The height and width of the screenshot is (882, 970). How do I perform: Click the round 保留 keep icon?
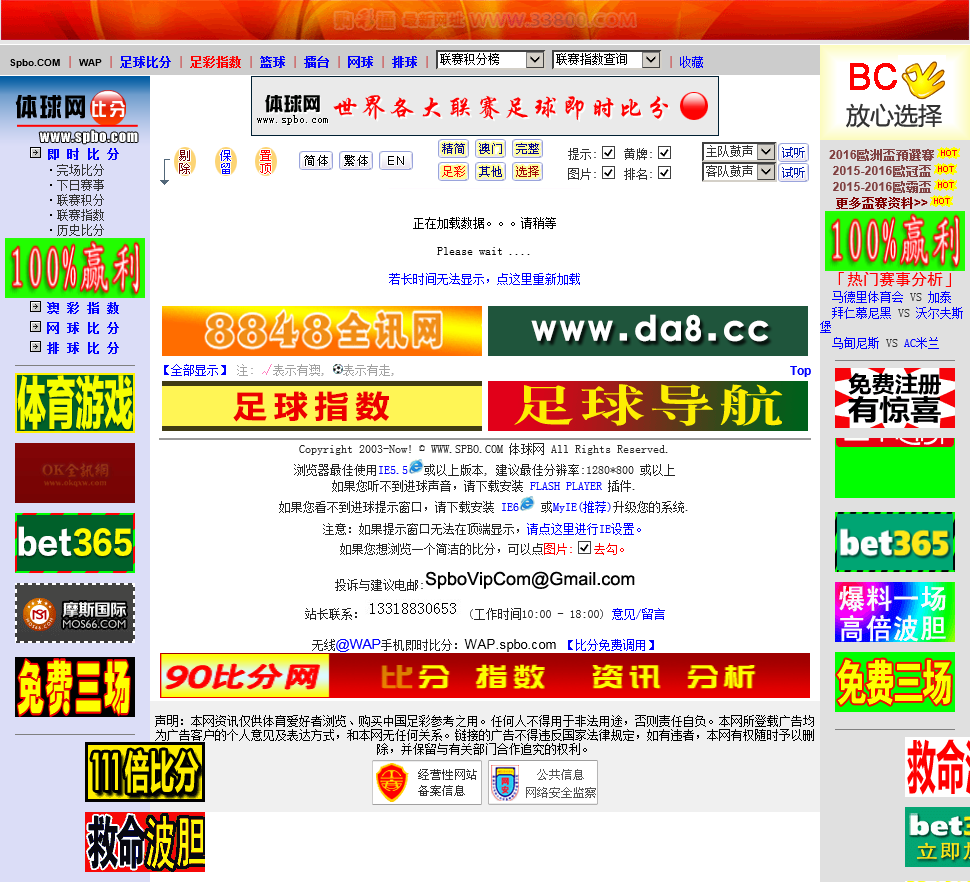tap(225, 162)
